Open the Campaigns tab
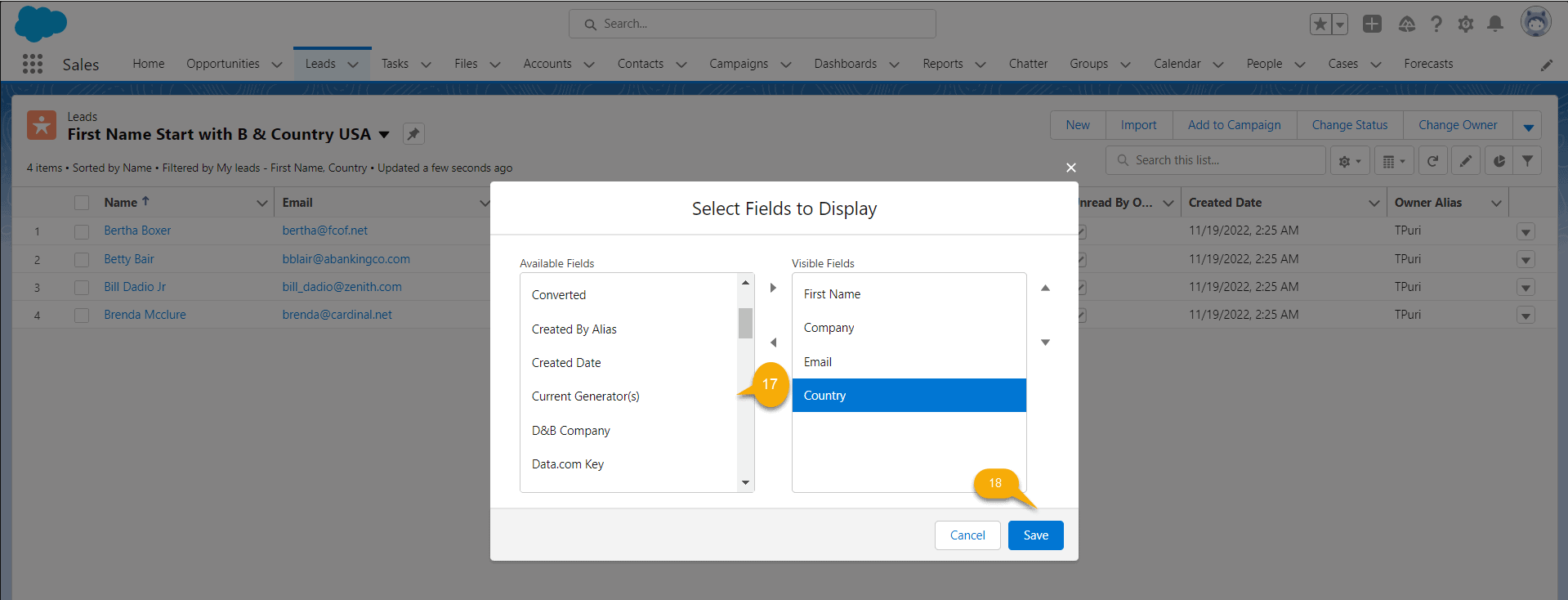 click(739, 64)
